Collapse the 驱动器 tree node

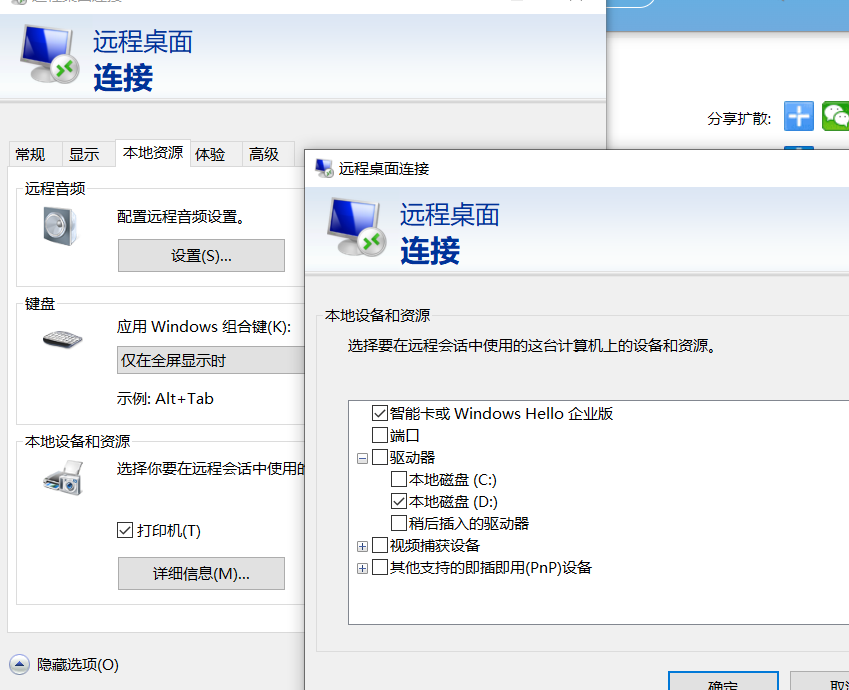(x=362, y=458)
